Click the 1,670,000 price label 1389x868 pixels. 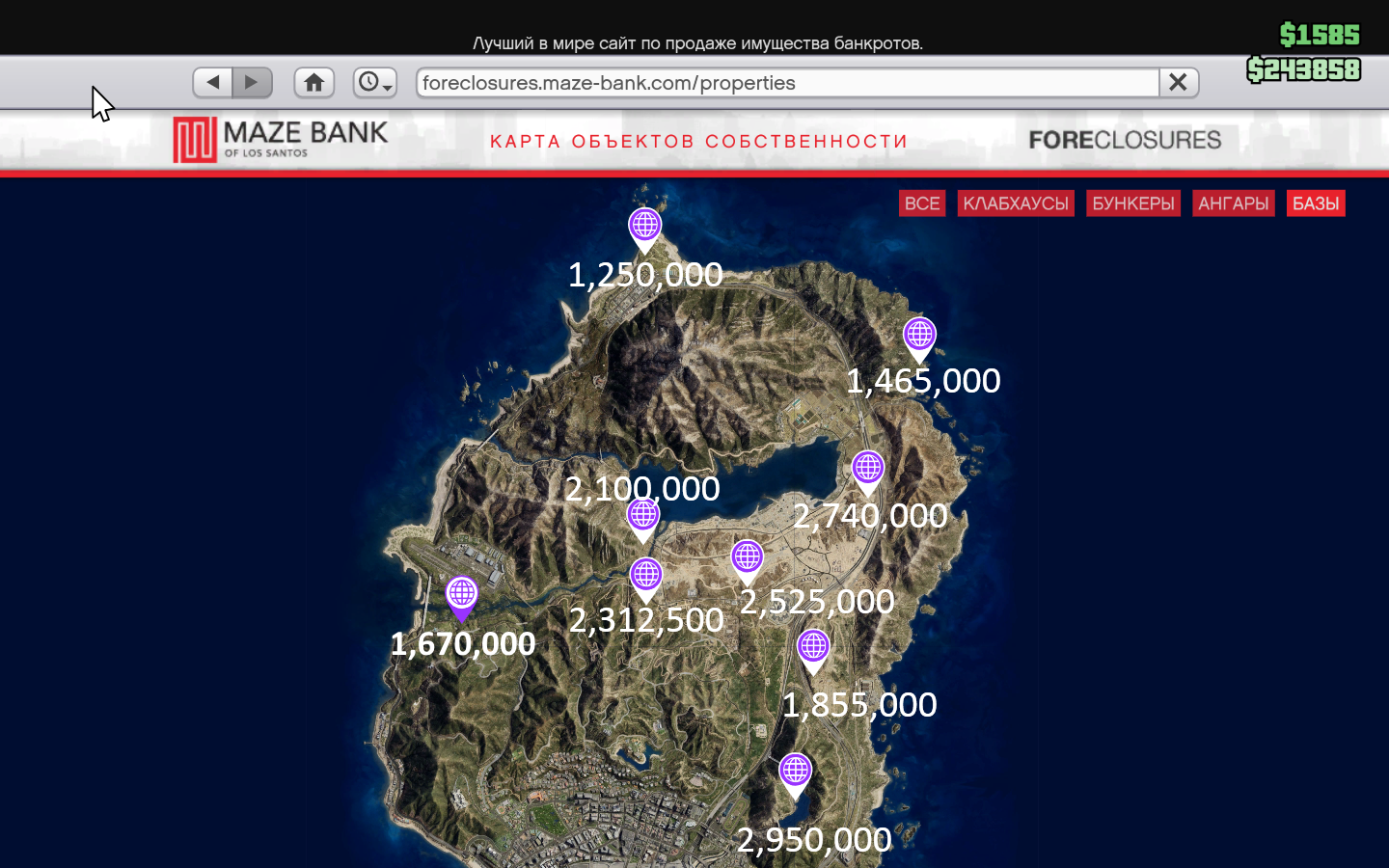[463, 644]
